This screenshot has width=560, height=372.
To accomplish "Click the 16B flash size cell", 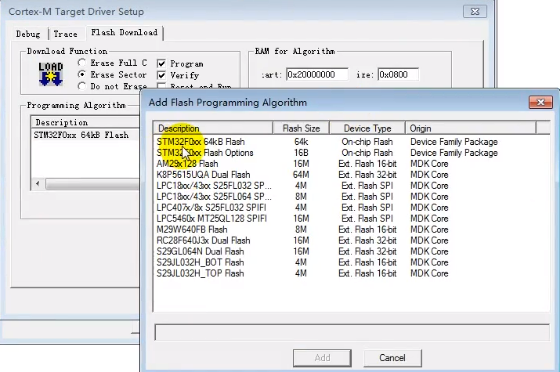I will click(x=301, y=153).
